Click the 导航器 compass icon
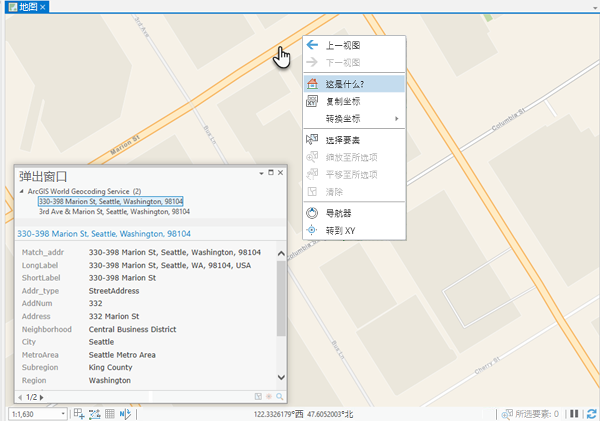Screen dimensions: 600x421 point(312,212)
